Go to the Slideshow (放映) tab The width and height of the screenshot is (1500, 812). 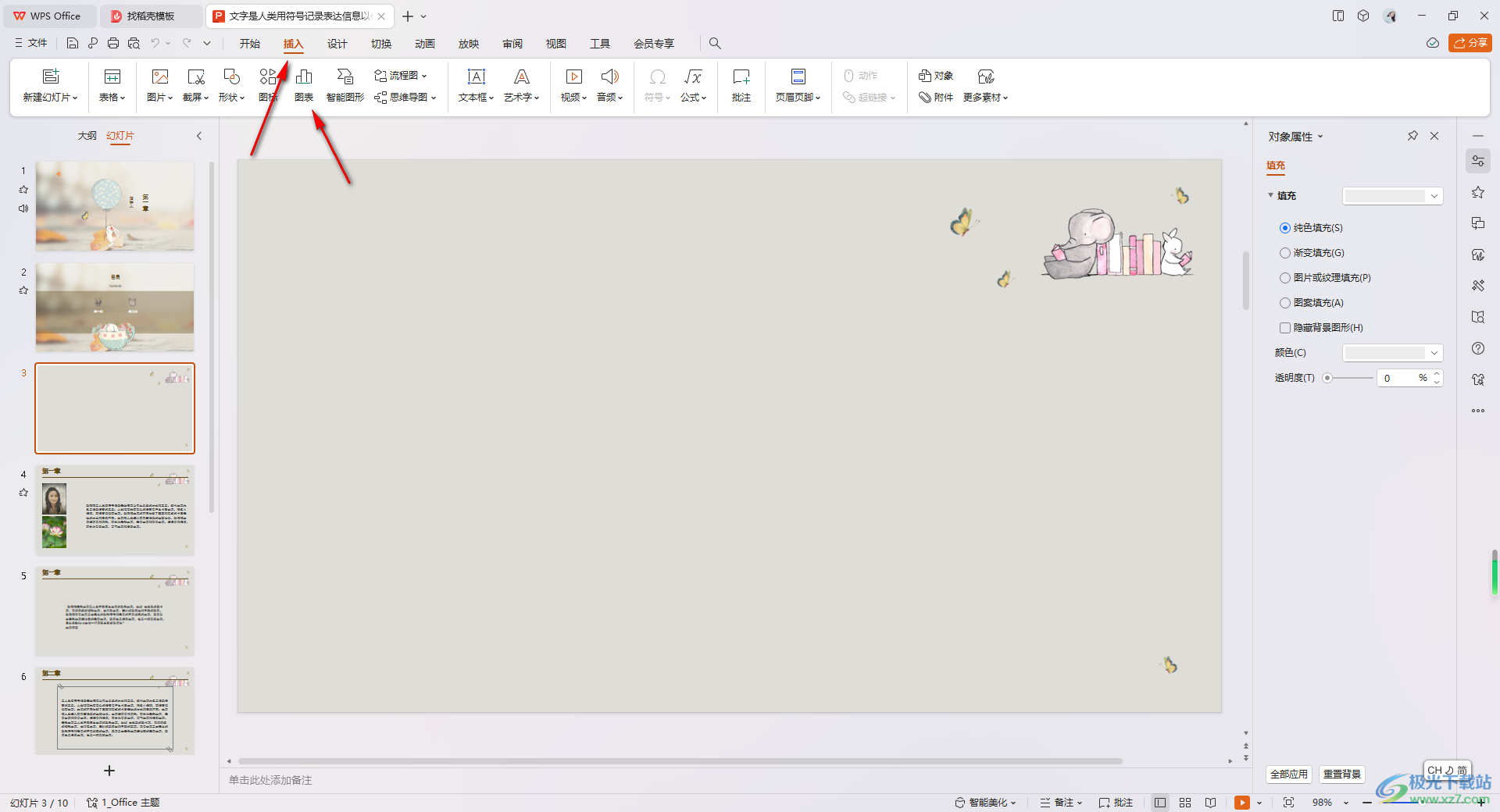click(469, 44)
